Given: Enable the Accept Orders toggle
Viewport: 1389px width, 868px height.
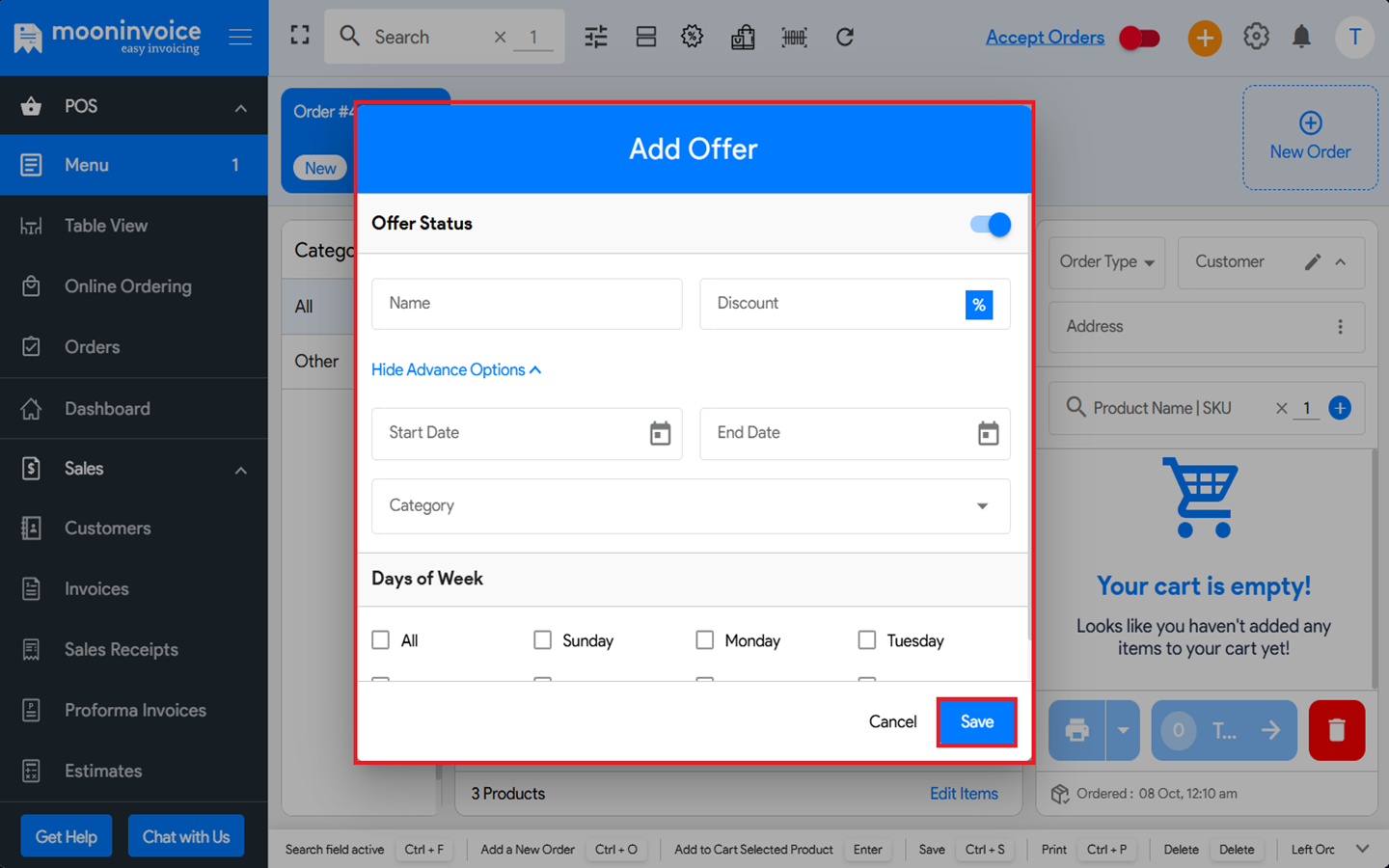Looking at the screenshot, I should 1139,39.
